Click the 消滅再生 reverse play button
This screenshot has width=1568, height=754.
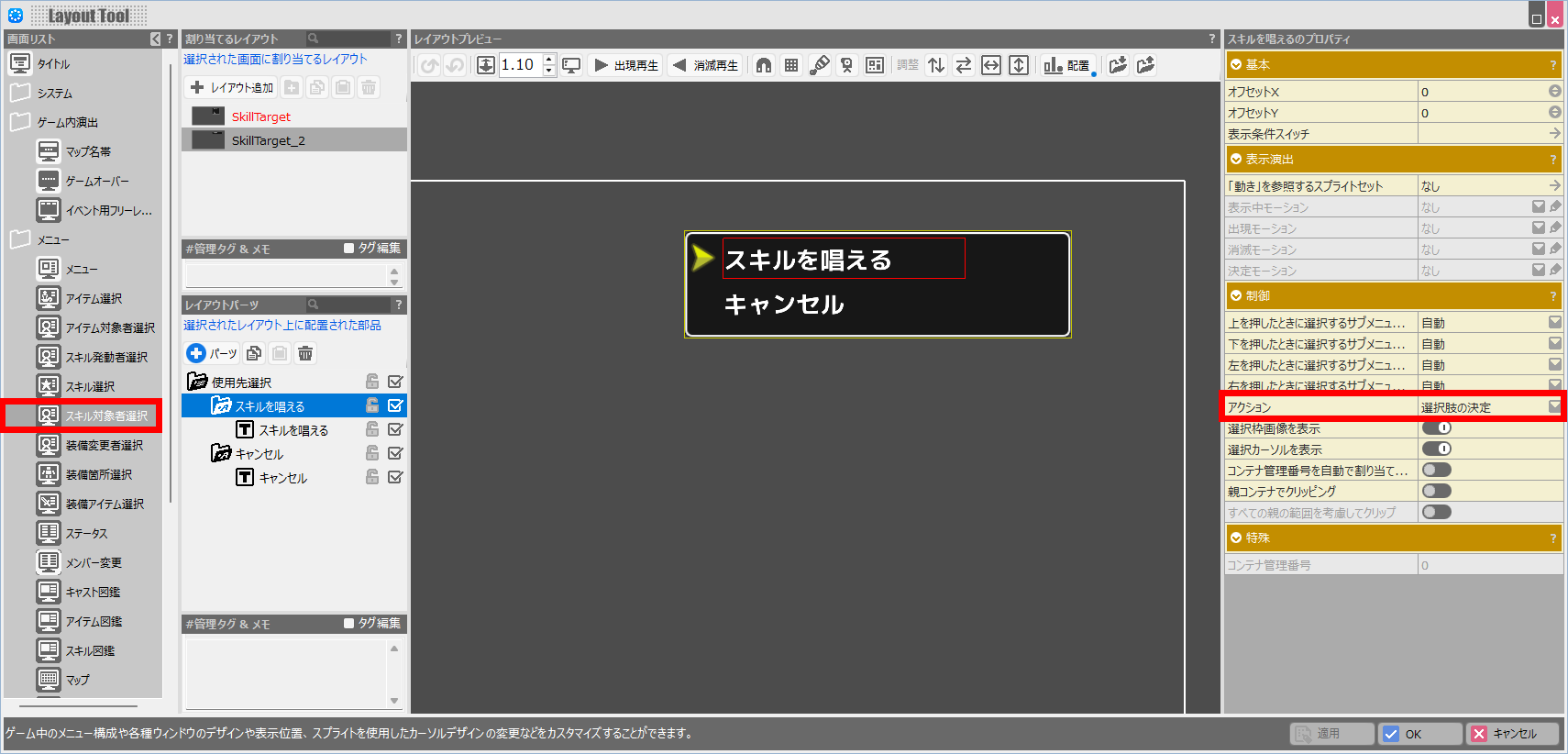tap(705, 65)
